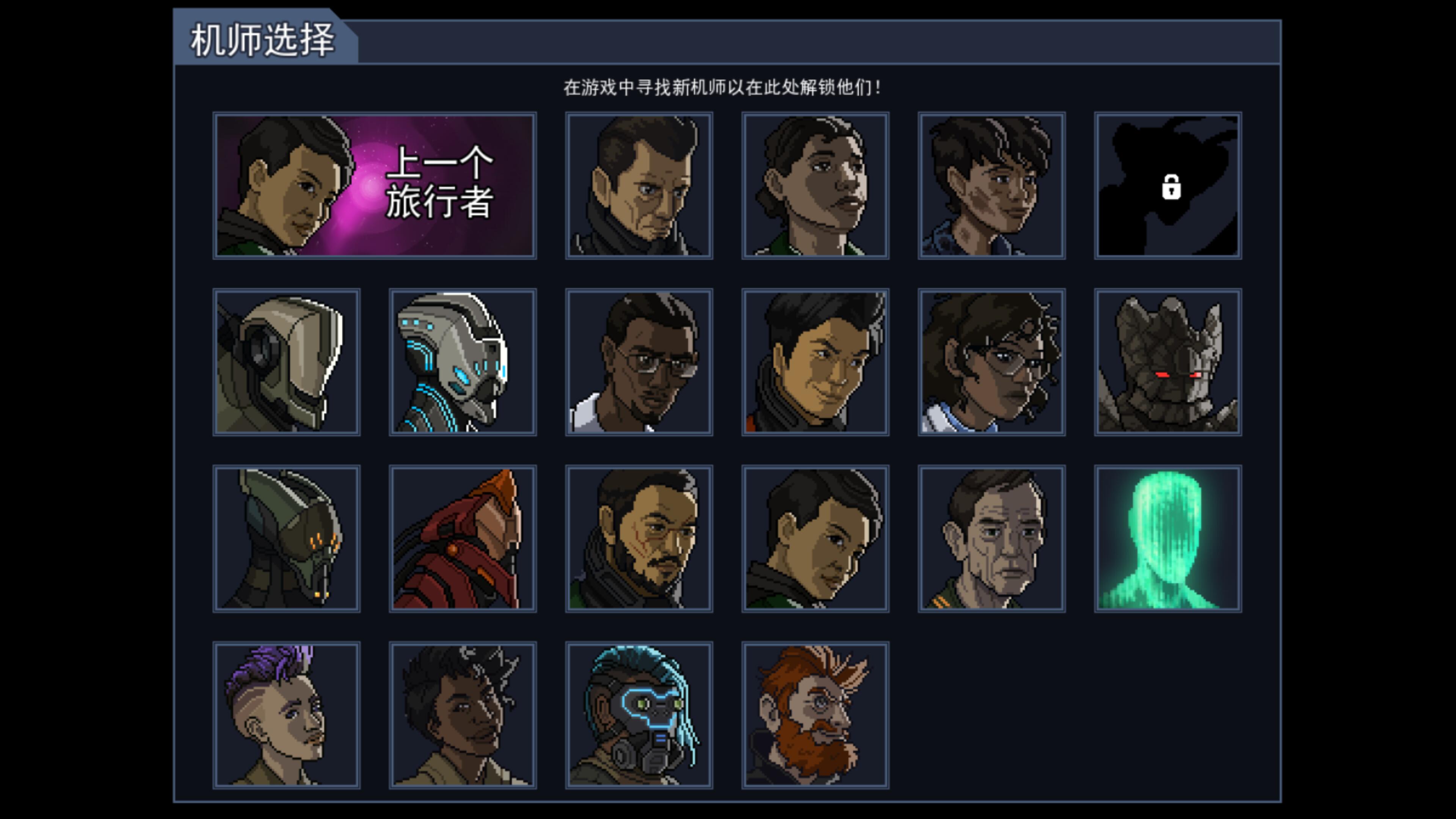Select the dirty-faced messy-haired young pilot
This screenshot has width=1456, height=819.
[992, 186]
